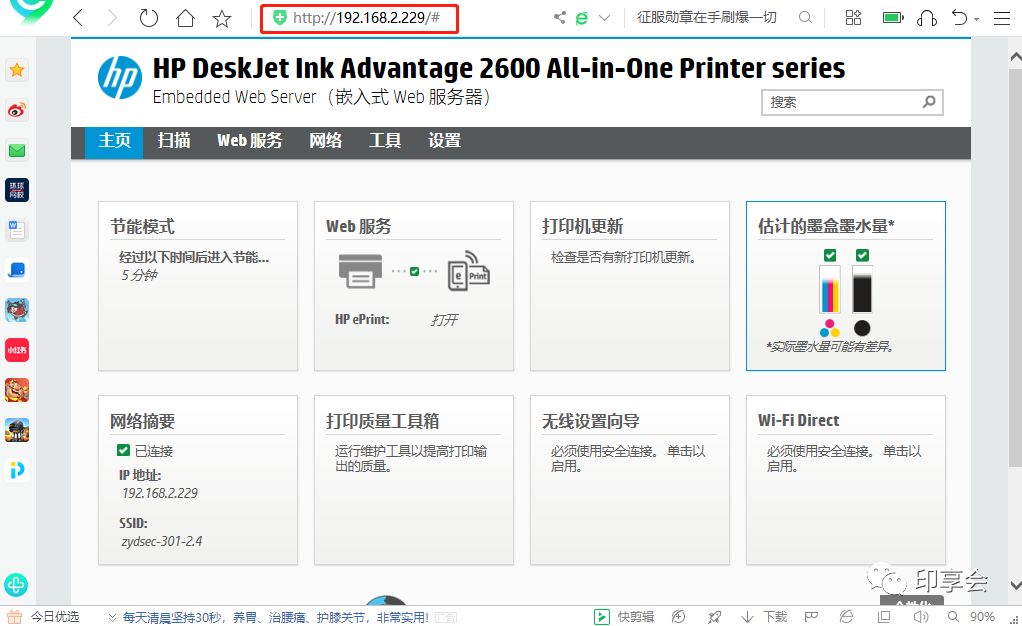
Task: Open the 网络 tab
Action: click(325, 141)
